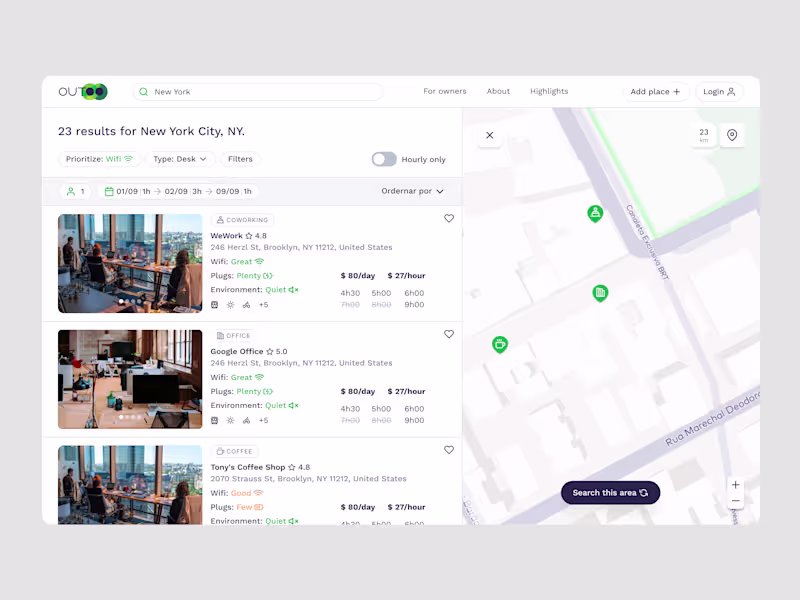Favorite Google Office with the heart icon
The image size is (800, 600).
coord(448,334)
